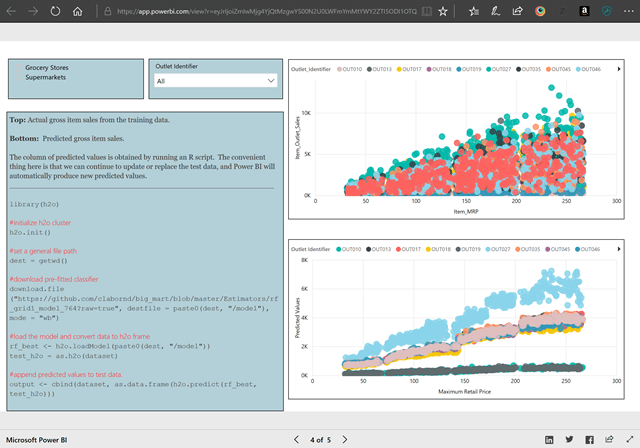Open the favorites hub list
The image size is (640, 448).
tap(474, 11)
